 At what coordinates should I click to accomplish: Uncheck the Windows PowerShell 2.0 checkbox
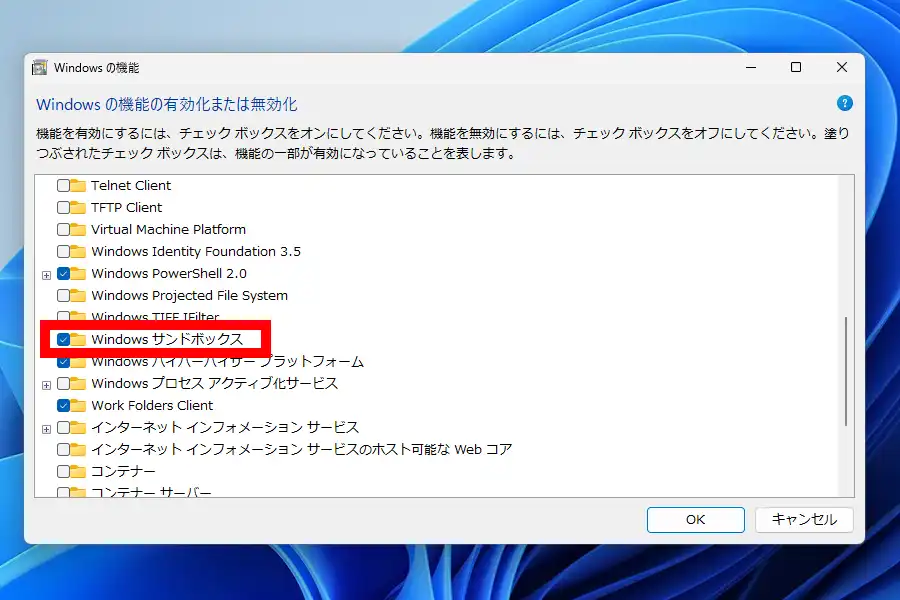(63, 273)
